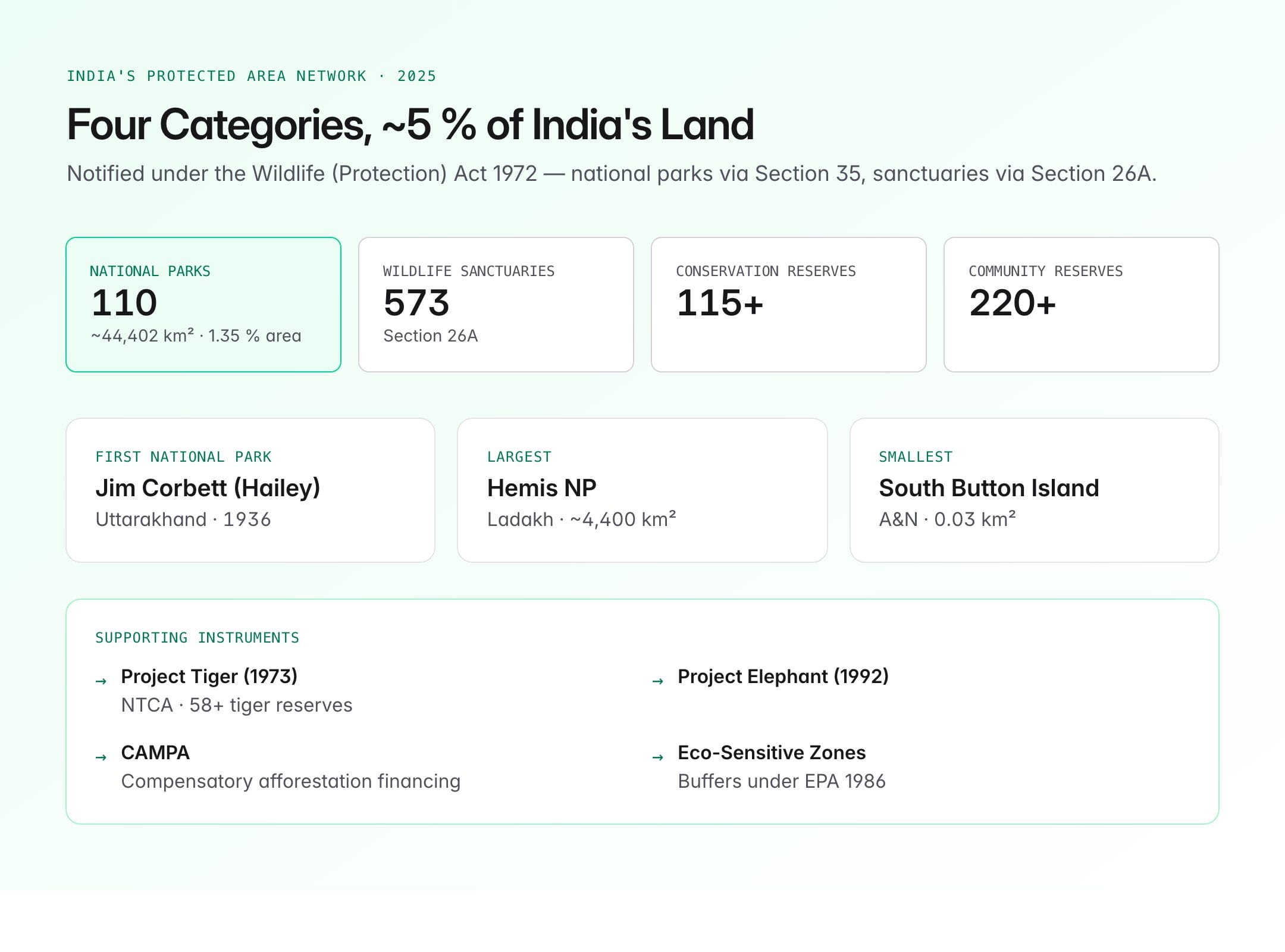This screenshot has height=952, width=1285.
Task: Click the 'Uttarakhand · 1936' subtitle
Action: pyautogui.click(x=183, y=519)
